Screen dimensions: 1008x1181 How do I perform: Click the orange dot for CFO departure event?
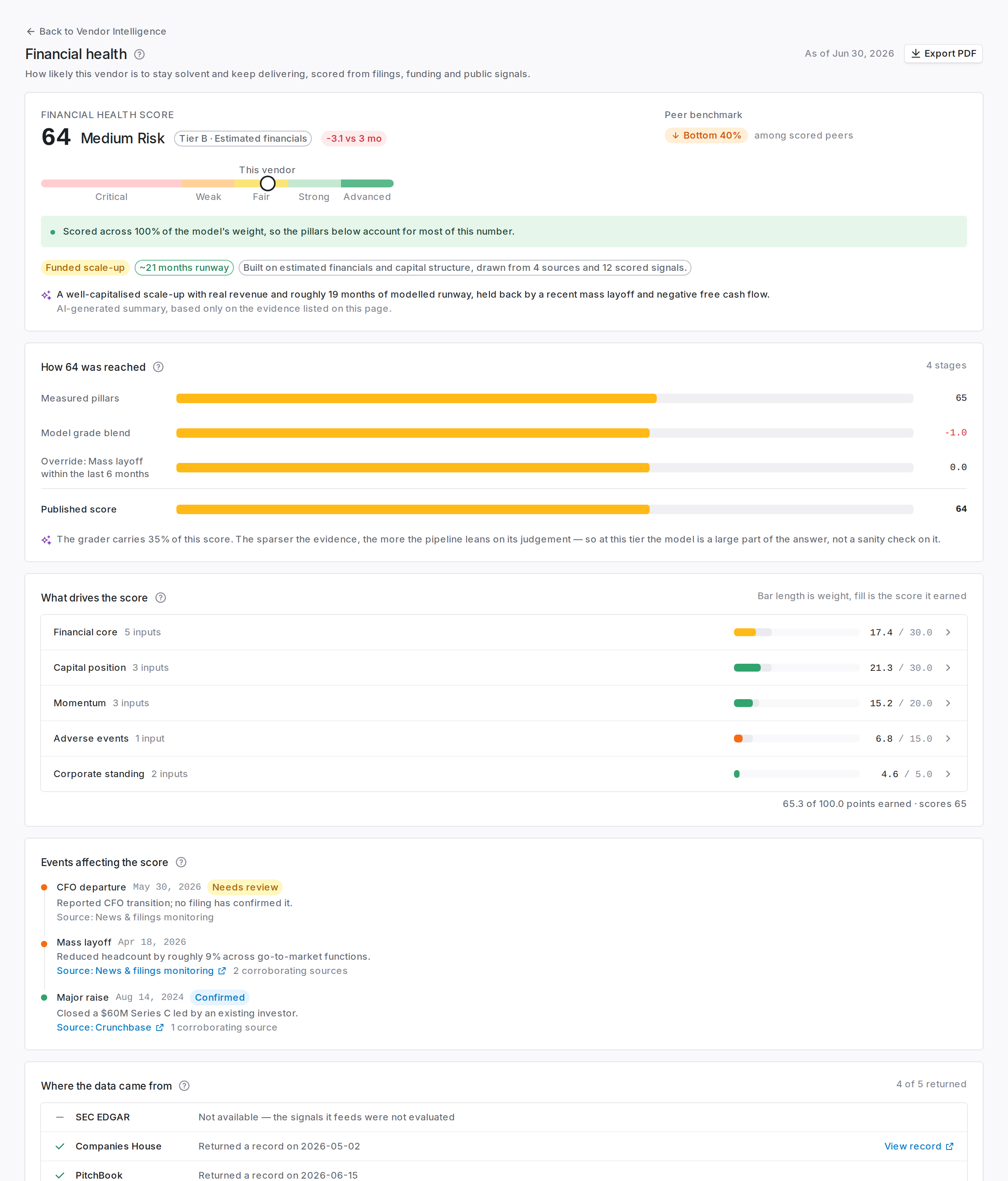[44, 887]
